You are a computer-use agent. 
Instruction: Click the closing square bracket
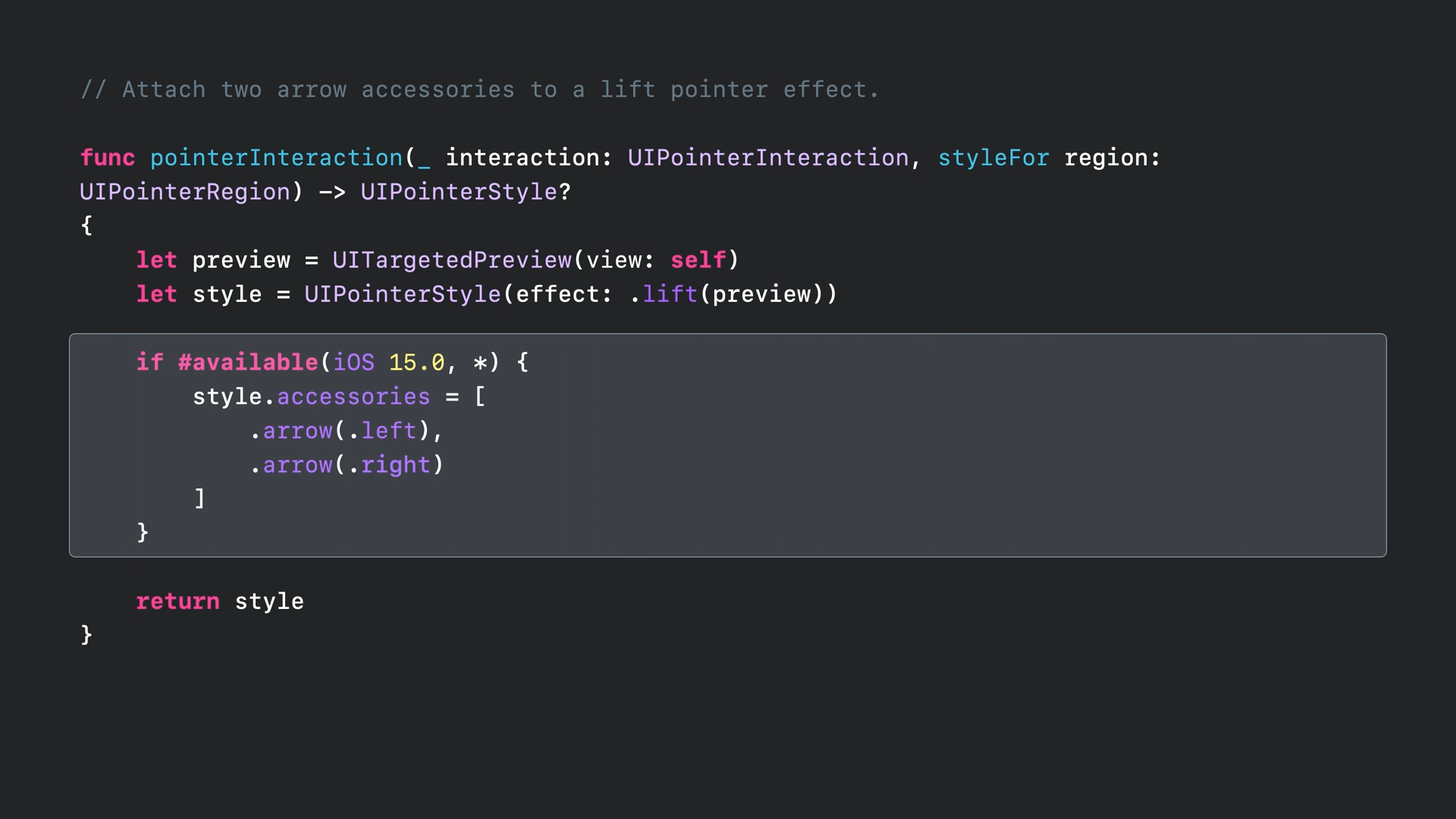click(x=199, y=498)
